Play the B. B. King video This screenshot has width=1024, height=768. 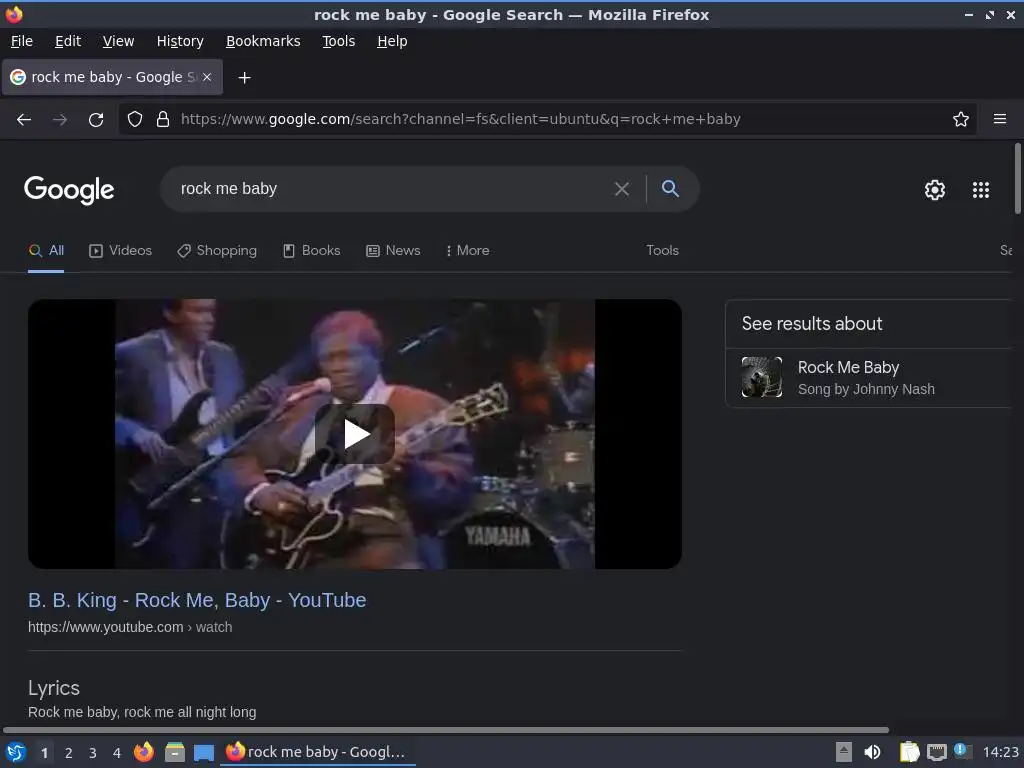[355, 434]
